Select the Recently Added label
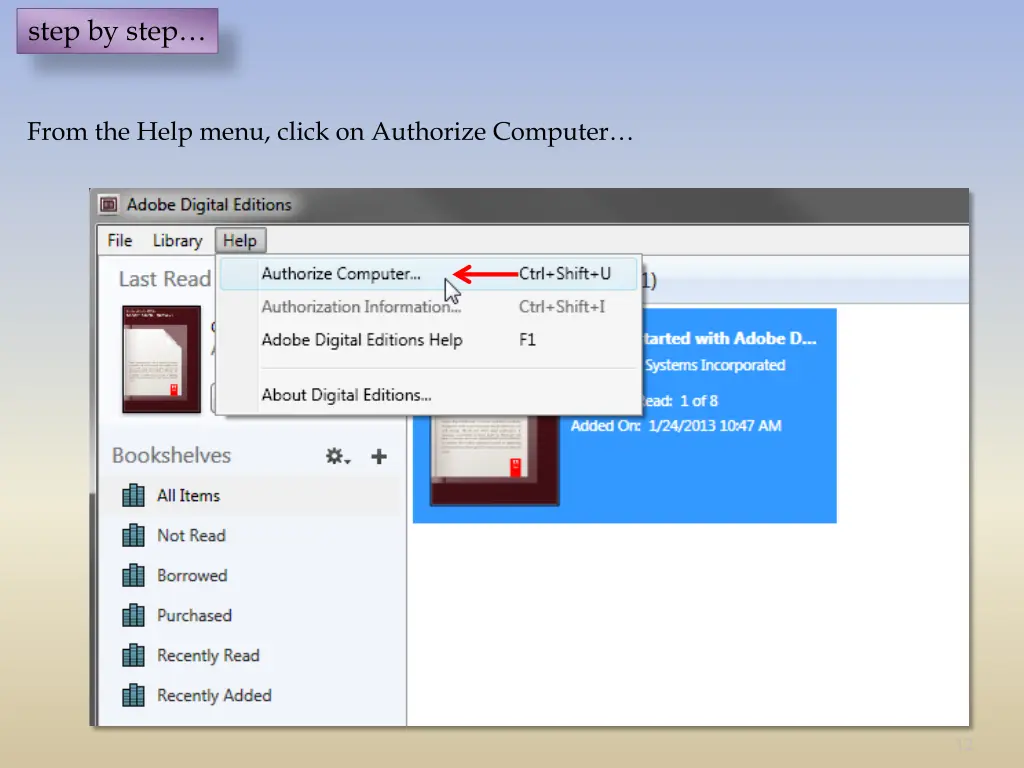Viewport: 1024px width, 768px height. pos(214,696)
